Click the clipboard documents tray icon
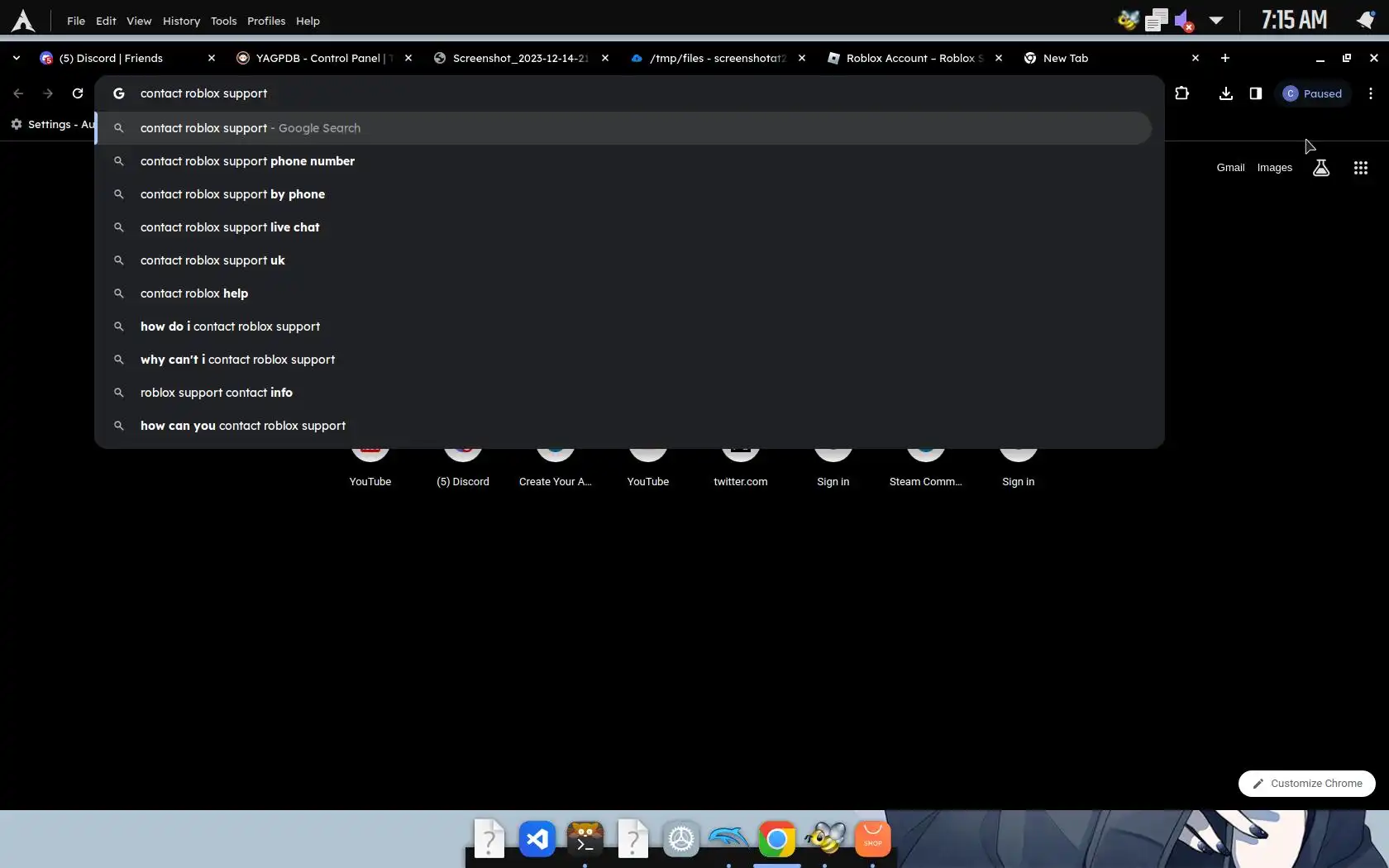 pyautogui.click(x=1157, y=20)
